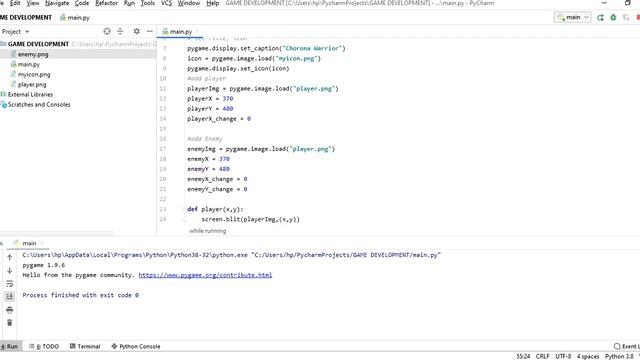This screenshot has width=640, height=360.
Task: Click the green Debug bug icon
Action: [x=613, y=18]
